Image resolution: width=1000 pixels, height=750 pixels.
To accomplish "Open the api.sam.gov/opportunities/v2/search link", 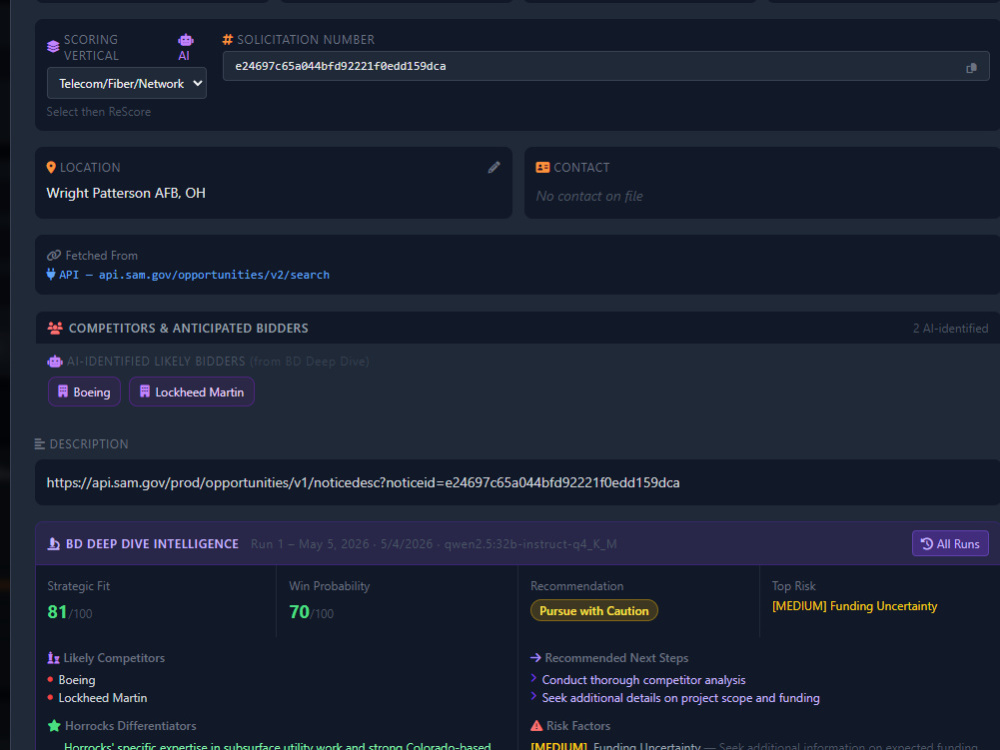I will [214, 275].
